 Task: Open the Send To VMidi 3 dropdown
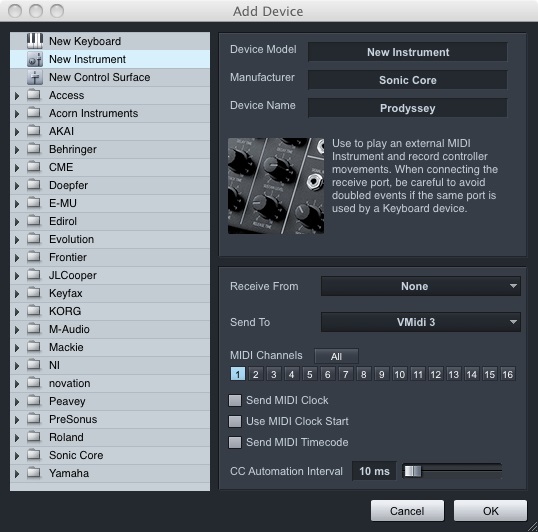pyautogui.click(x=421, y=322)
